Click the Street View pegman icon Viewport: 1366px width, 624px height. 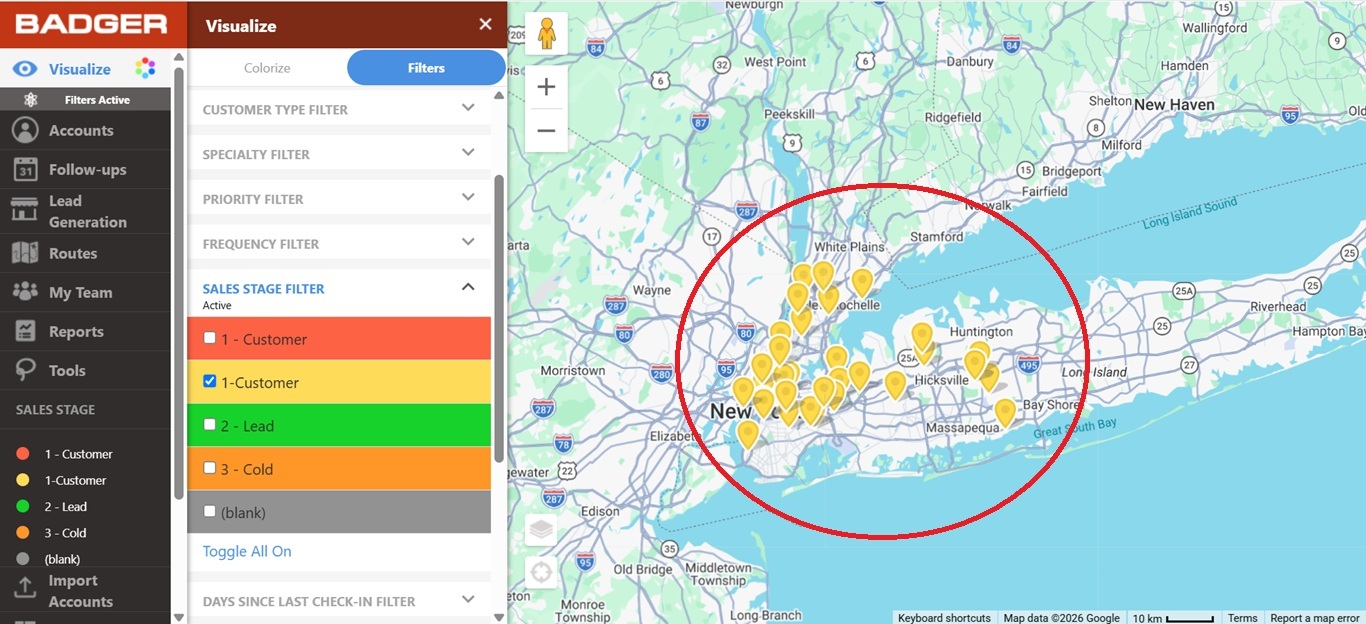[x=546, y=33]
